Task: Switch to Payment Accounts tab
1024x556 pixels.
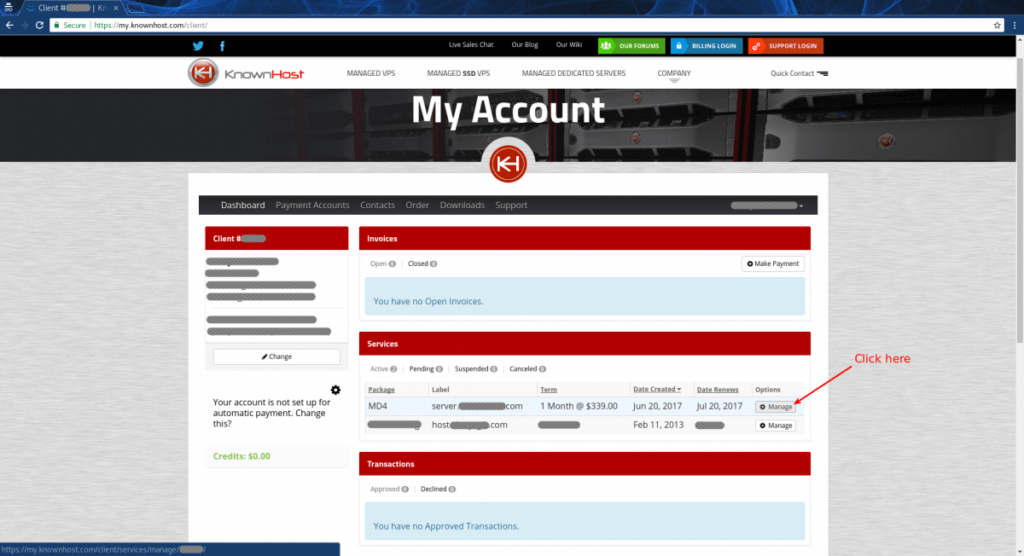Action: tap(312, 205)
